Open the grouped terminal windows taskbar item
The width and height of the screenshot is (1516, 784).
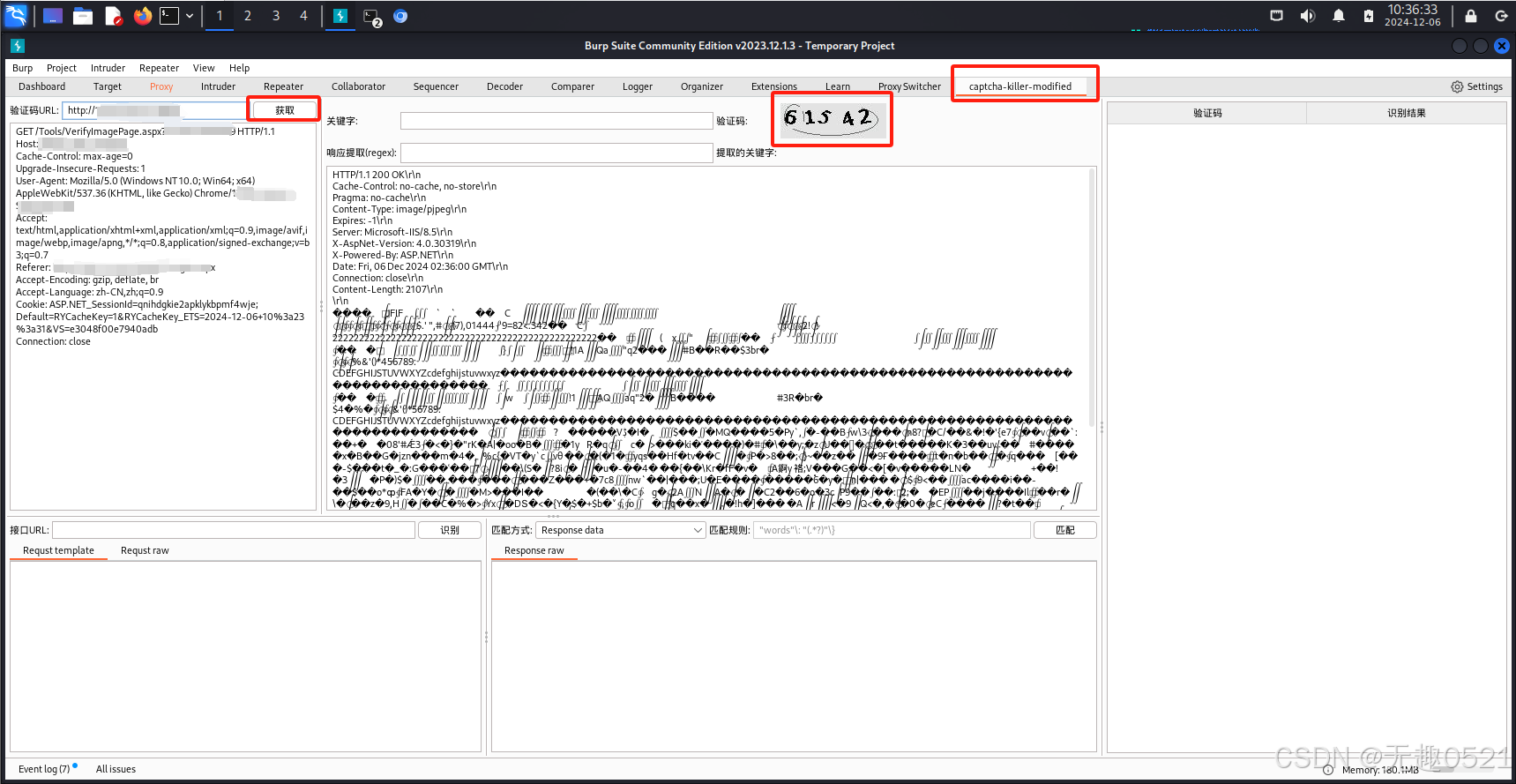(372, 17)
